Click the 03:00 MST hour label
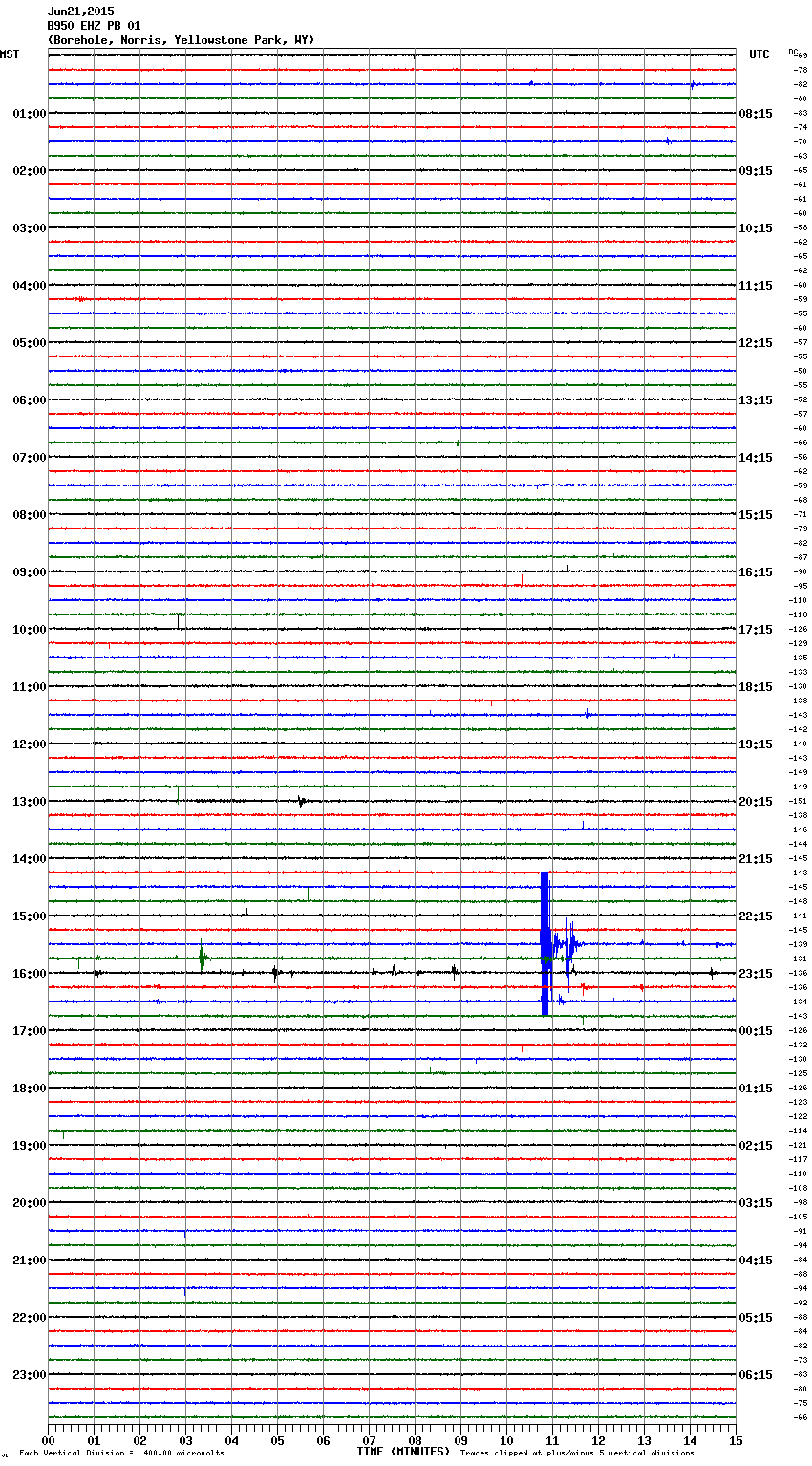This screenshot has width=812, height=1466. click(x=30, y=228)
